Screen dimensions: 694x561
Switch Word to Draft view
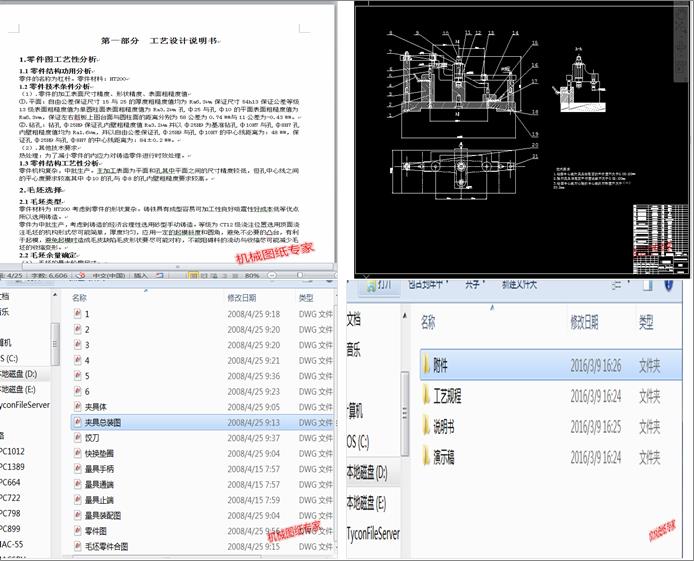pos(235,275)
